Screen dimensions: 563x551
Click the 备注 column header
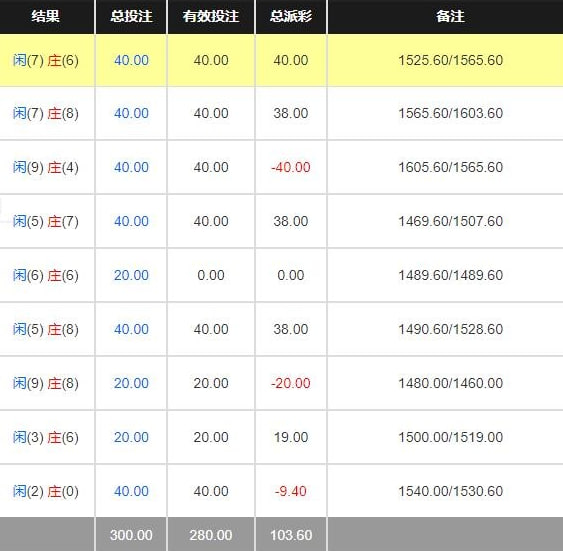click(x=450, y=17)
